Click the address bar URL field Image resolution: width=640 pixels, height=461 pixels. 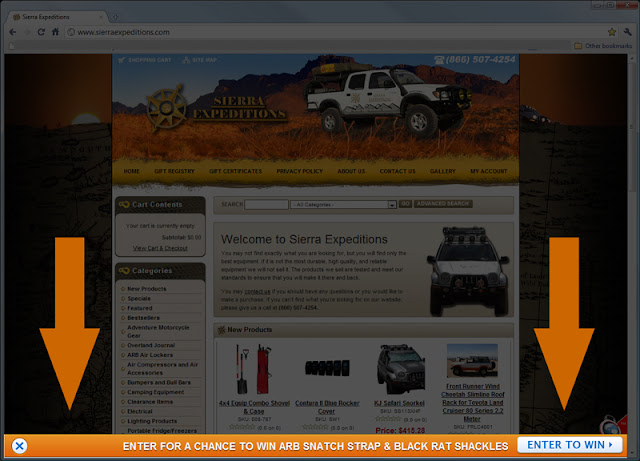335,32
